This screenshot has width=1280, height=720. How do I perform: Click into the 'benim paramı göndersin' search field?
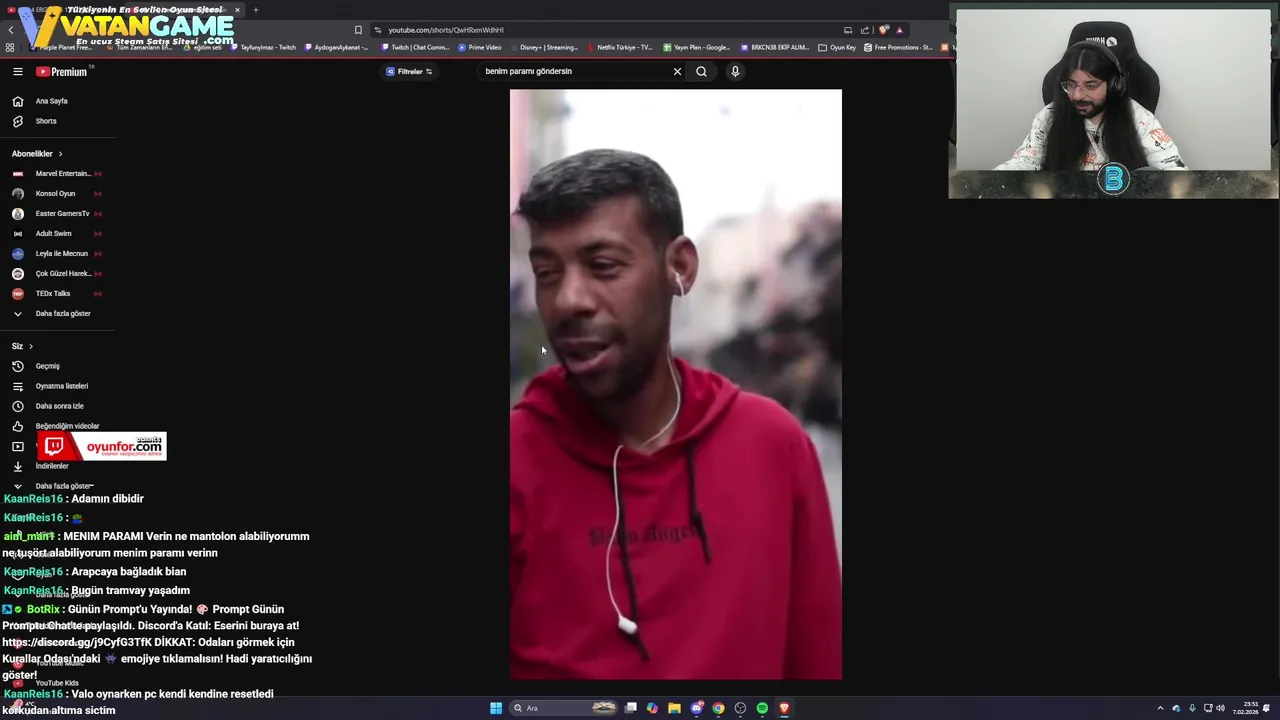pos(572,72)
